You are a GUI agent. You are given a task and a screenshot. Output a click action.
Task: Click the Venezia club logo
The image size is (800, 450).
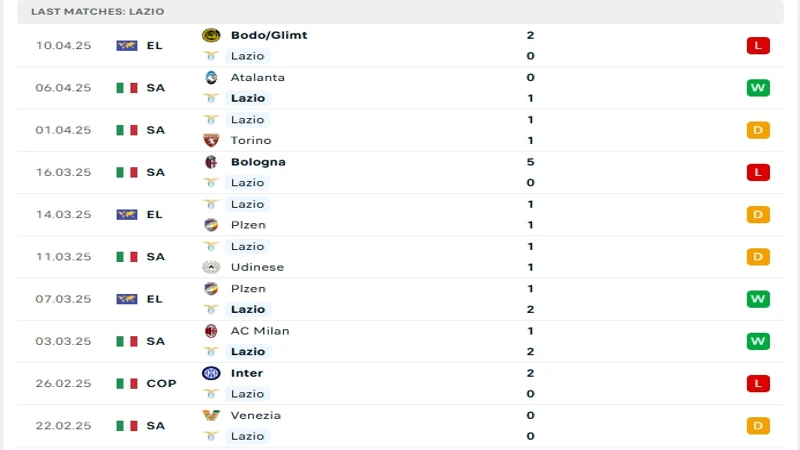[x=211, y=415]
